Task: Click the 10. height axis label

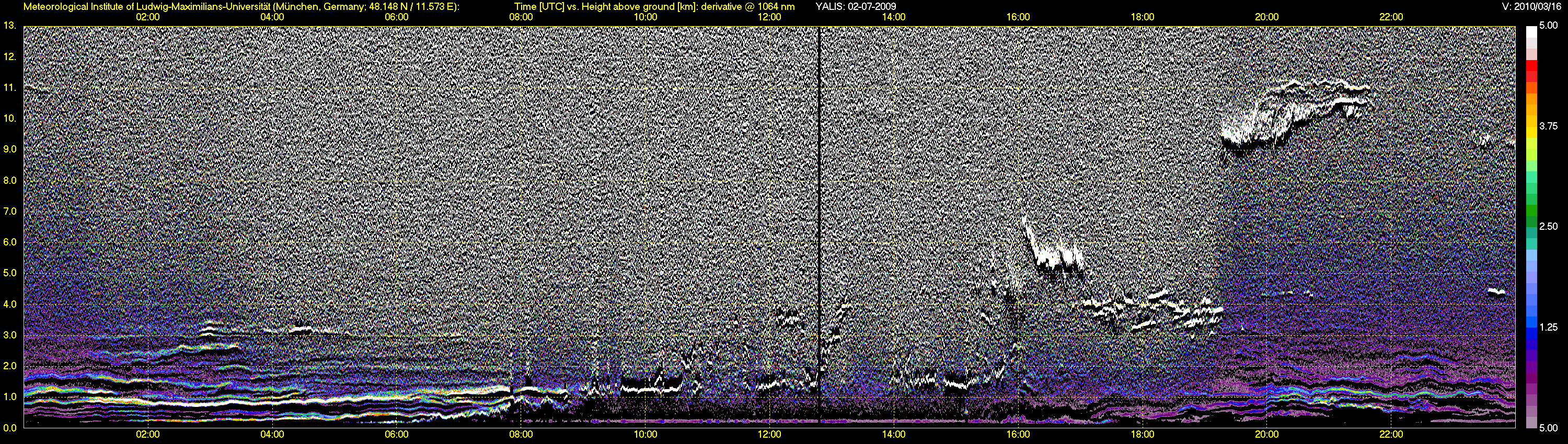Action: (x=9, y=119)
